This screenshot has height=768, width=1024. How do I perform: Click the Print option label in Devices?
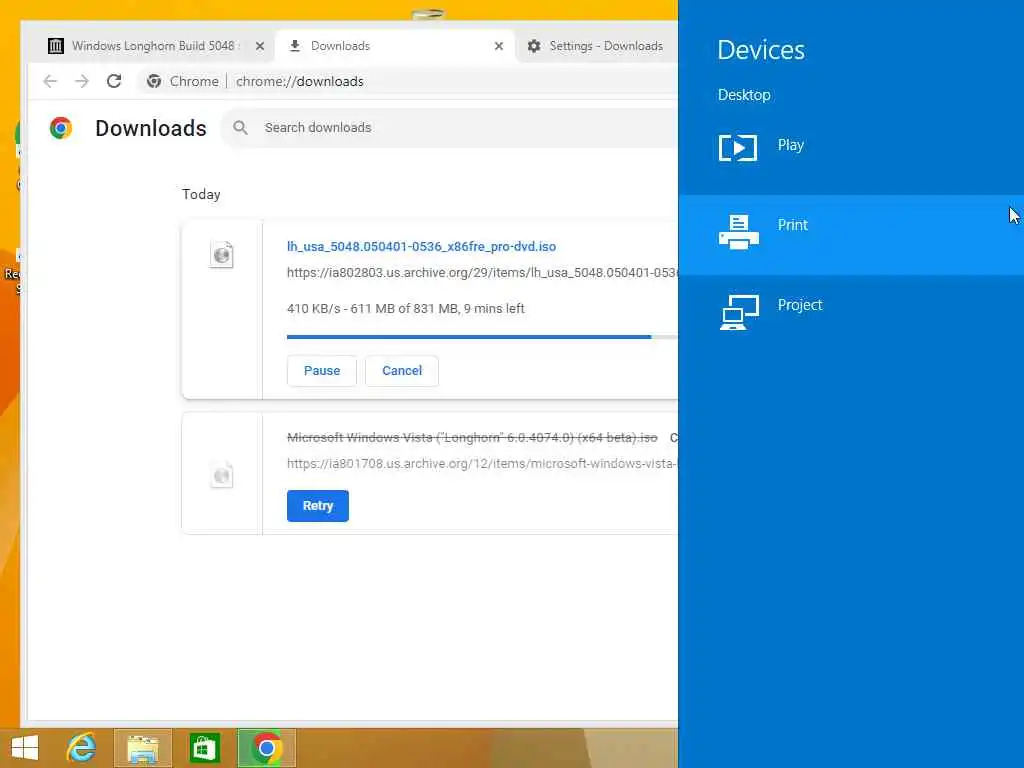792,225
